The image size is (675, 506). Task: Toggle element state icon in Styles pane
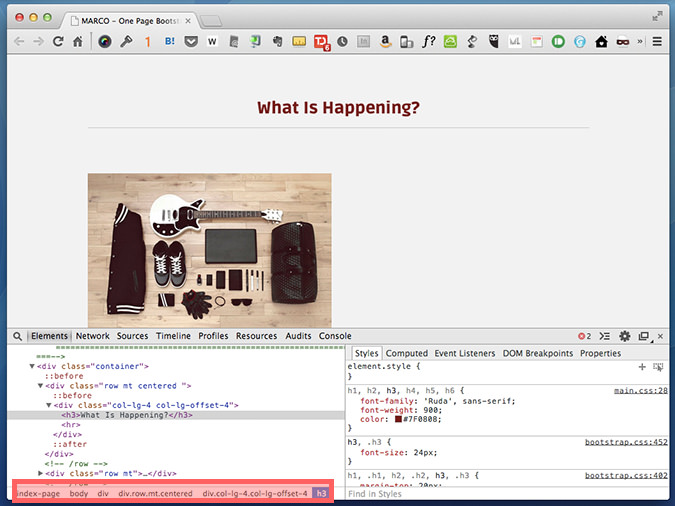[x=658, y=367]
